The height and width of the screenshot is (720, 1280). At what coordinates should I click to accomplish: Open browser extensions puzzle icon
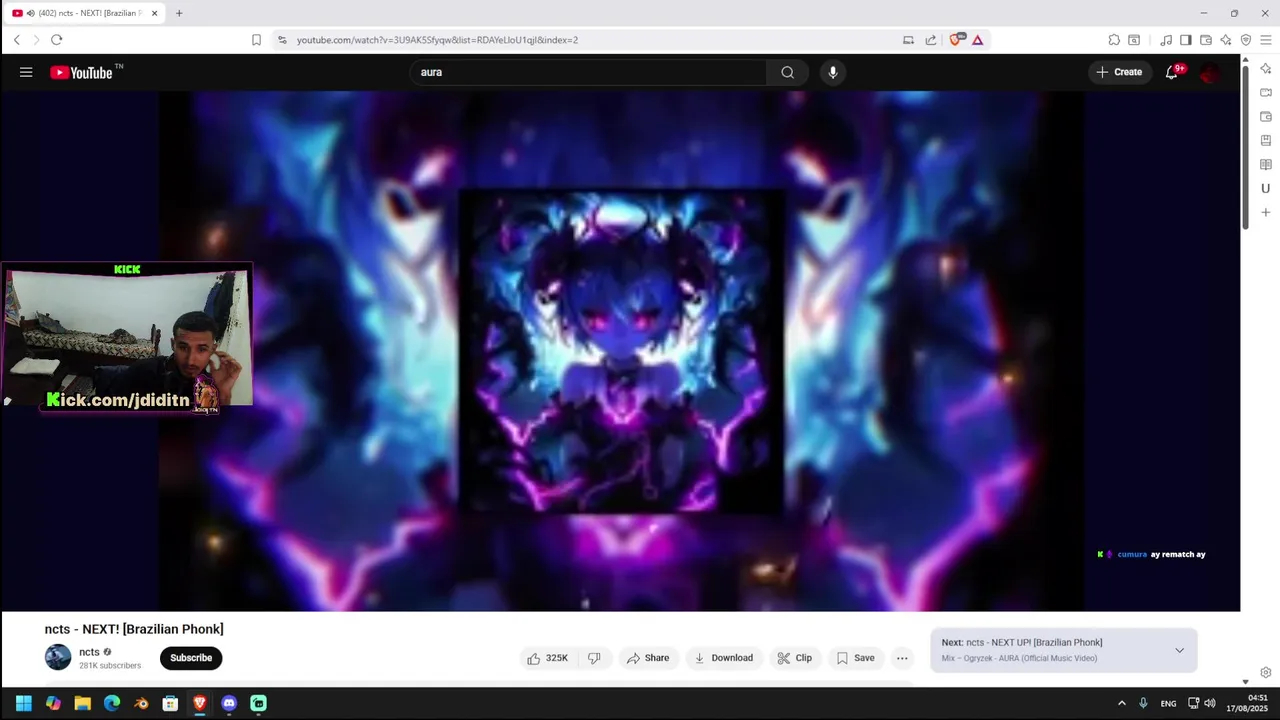1114,40
